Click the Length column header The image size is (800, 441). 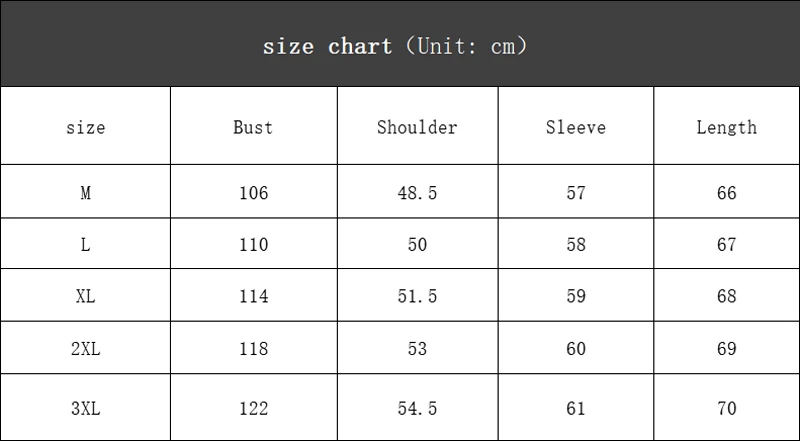click(x=727, y=126)
